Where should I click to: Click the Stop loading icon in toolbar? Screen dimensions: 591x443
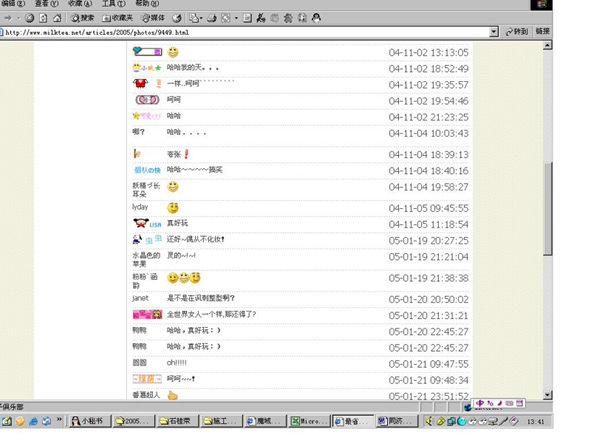click(x=29, y=18)
